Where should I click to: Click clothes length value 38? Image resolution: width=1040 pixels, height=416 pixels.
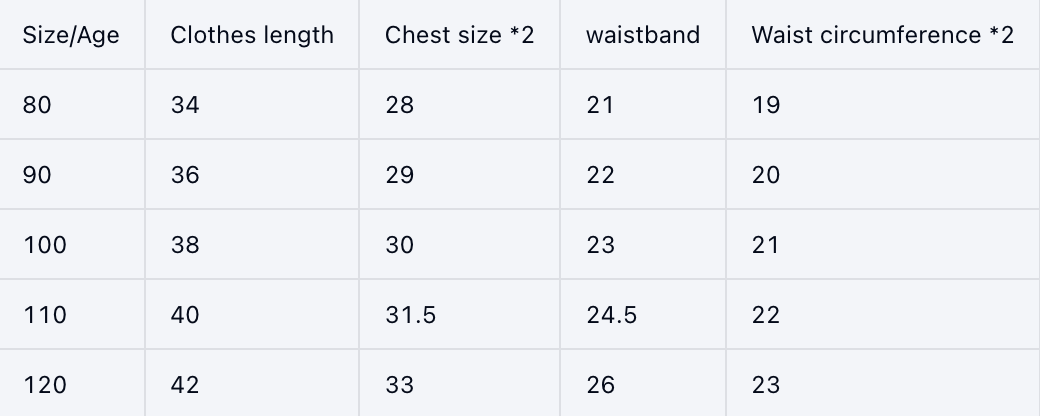click(185, 245)
